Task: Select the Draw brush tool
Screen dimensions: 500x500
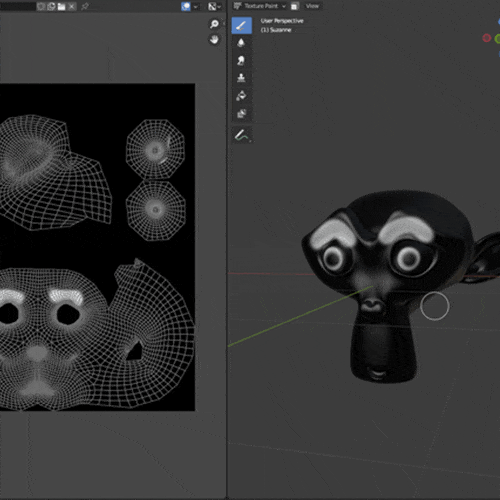Action: pos(242,25)
